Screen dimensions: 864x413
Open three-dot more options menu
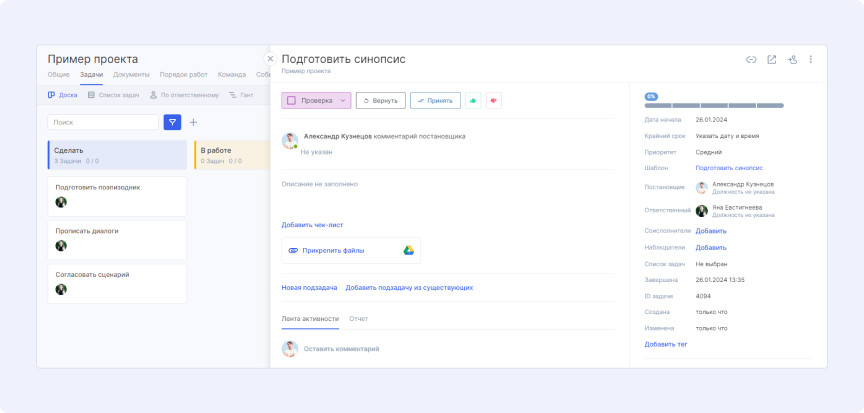pyautogui.click(x=811, y=59)
